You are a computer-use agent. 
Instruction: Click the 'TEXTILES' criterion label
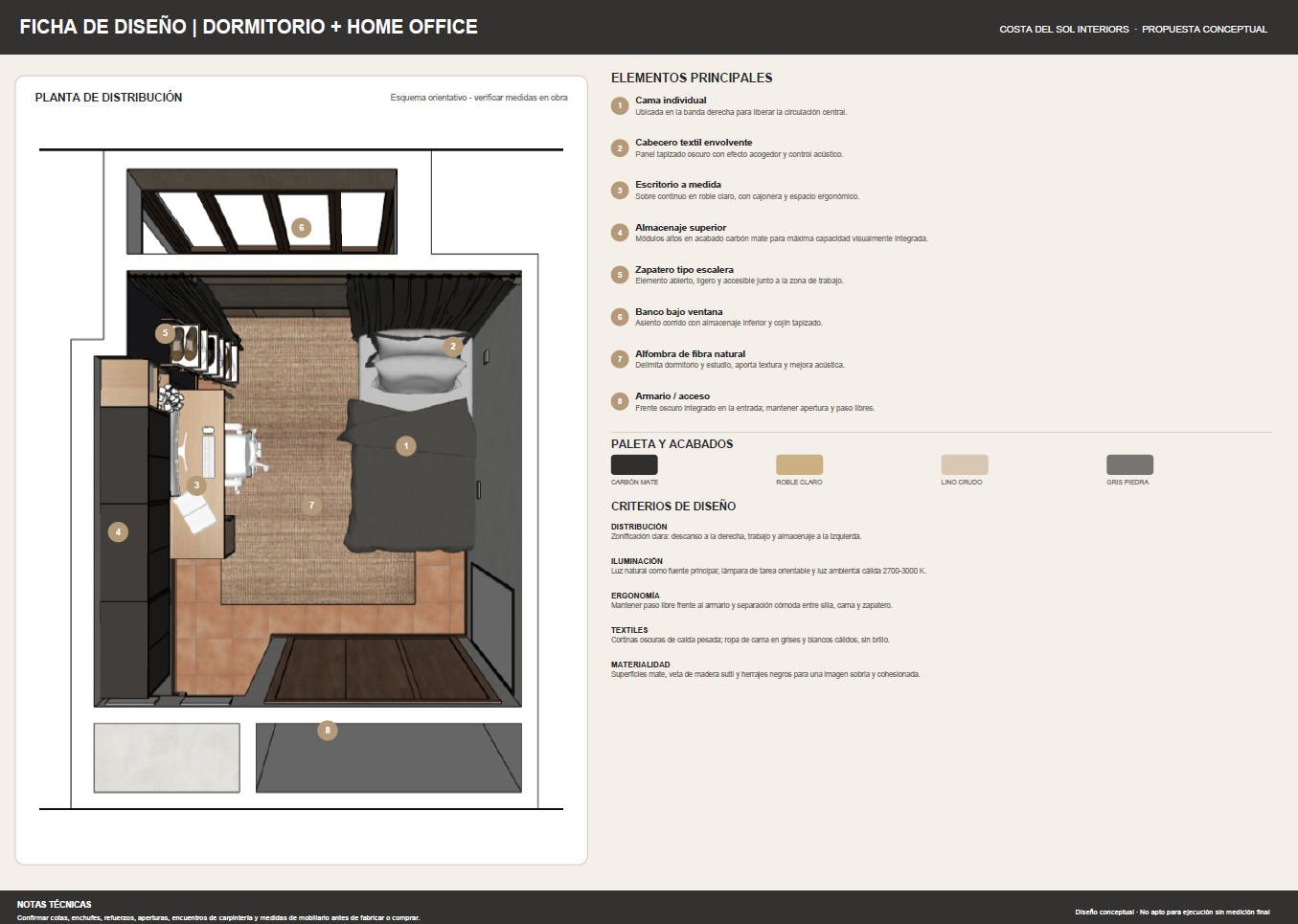coord(629,630)
